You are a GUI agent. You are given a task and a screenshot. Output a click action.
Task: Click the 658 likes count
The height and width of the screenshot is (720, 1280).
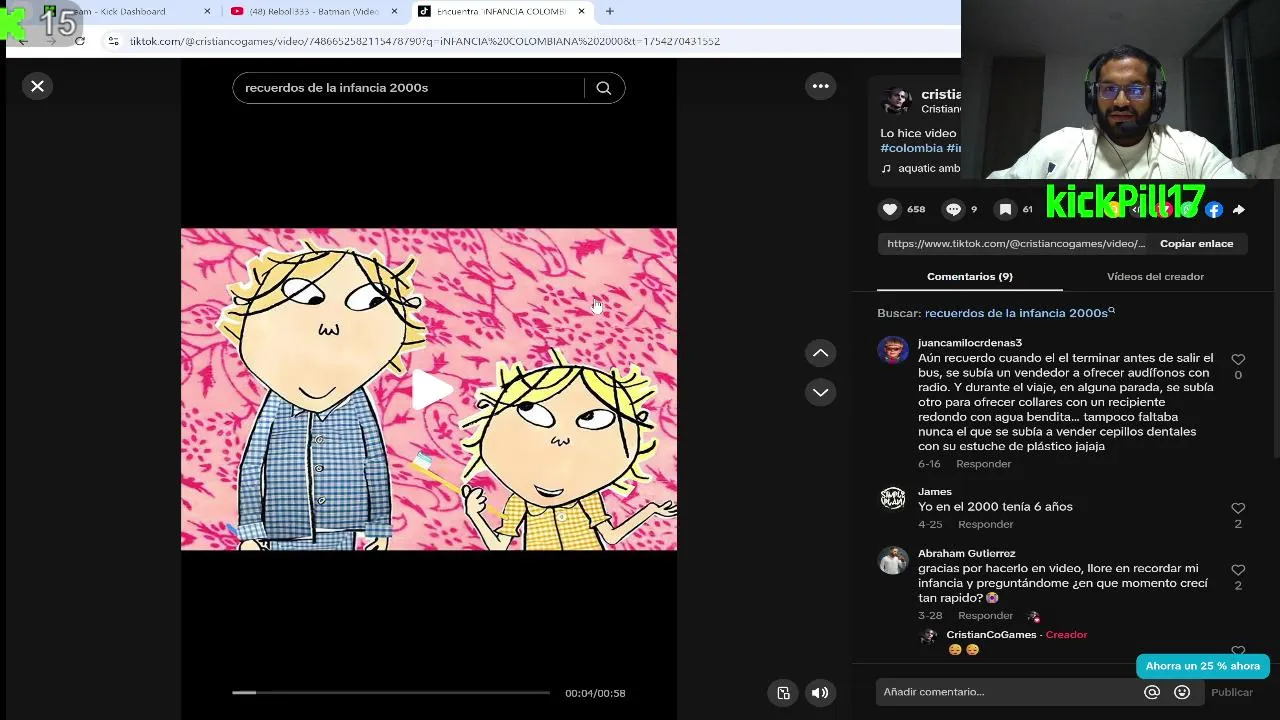(916, 210)
